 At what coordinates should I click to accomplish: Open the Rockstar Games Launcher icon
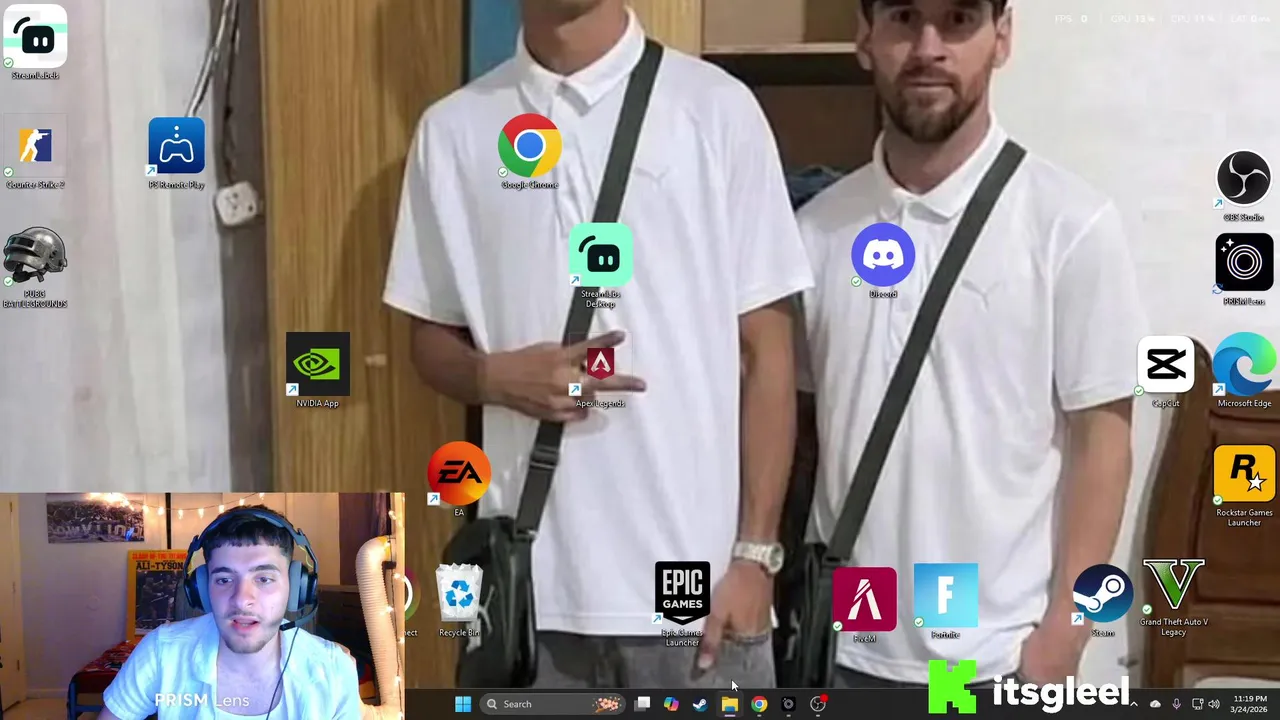click(1244, 487)
